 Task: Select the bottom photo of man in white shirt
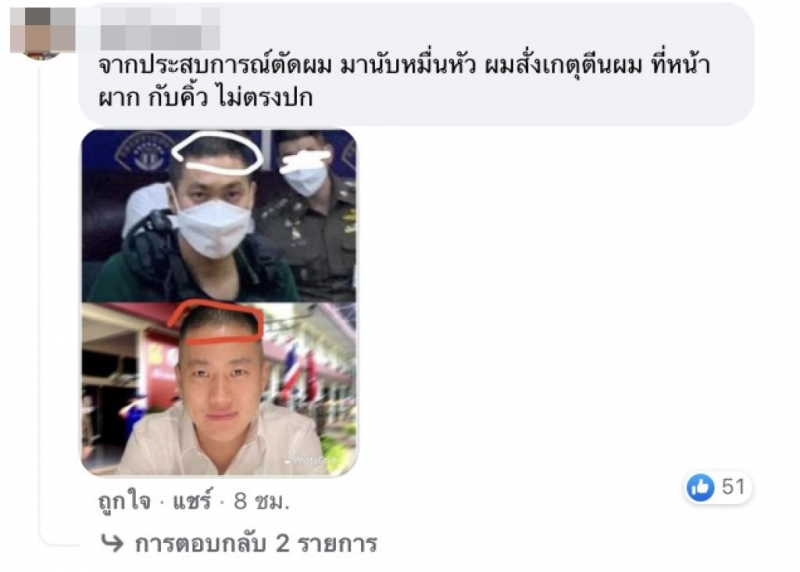point(219,389)
